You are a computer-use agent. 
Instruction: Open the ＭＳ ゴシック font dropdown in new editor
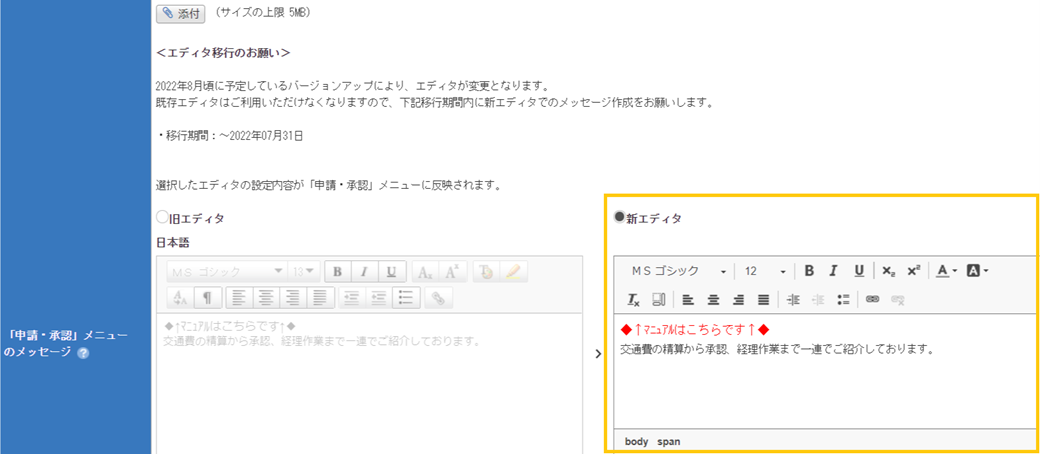[x=677, y=271]
